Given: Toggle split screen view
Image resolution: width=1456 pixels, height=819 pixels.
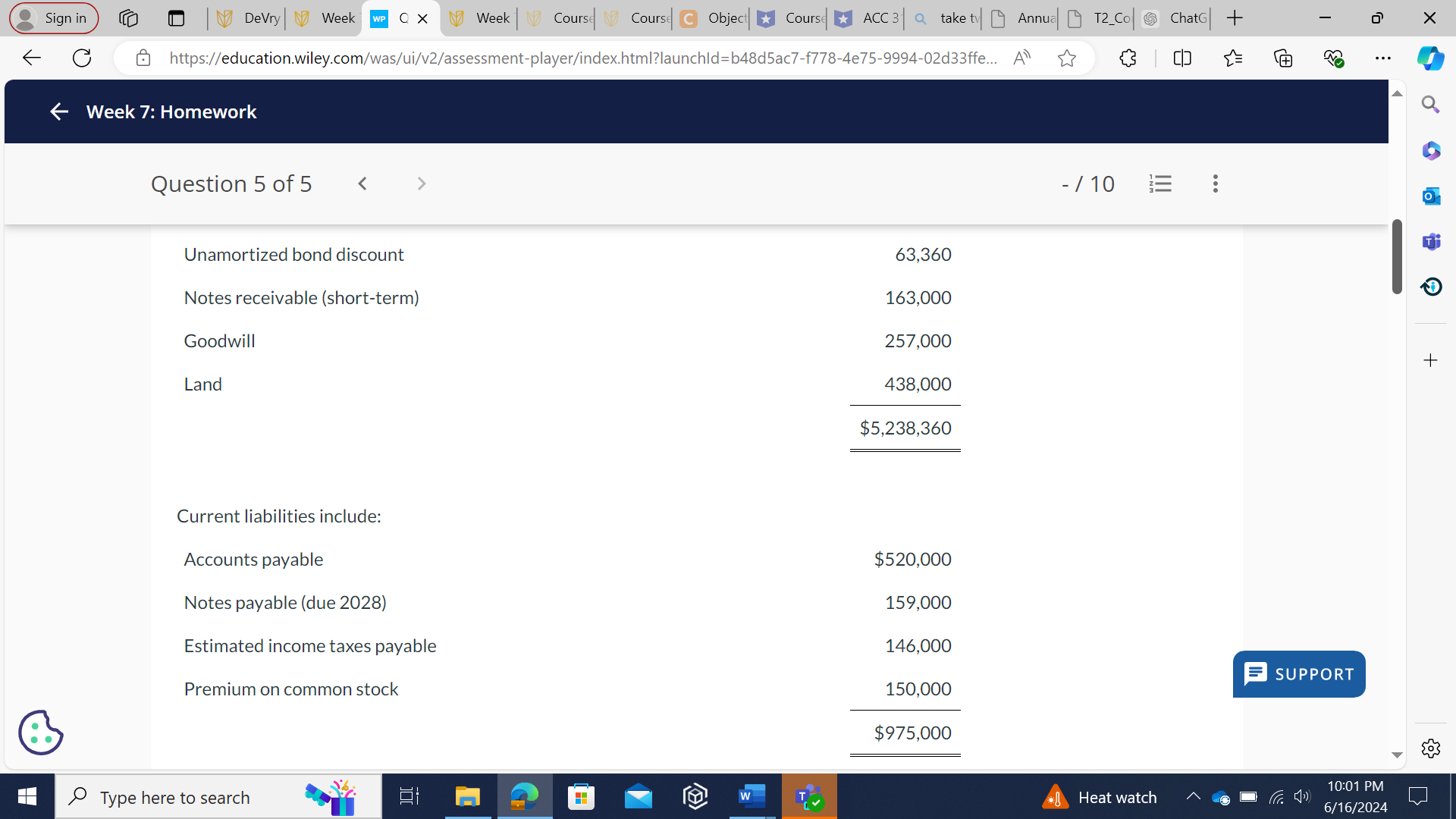Looking at the screenshot, I should pyautogui.click(x=1182, y=58).
